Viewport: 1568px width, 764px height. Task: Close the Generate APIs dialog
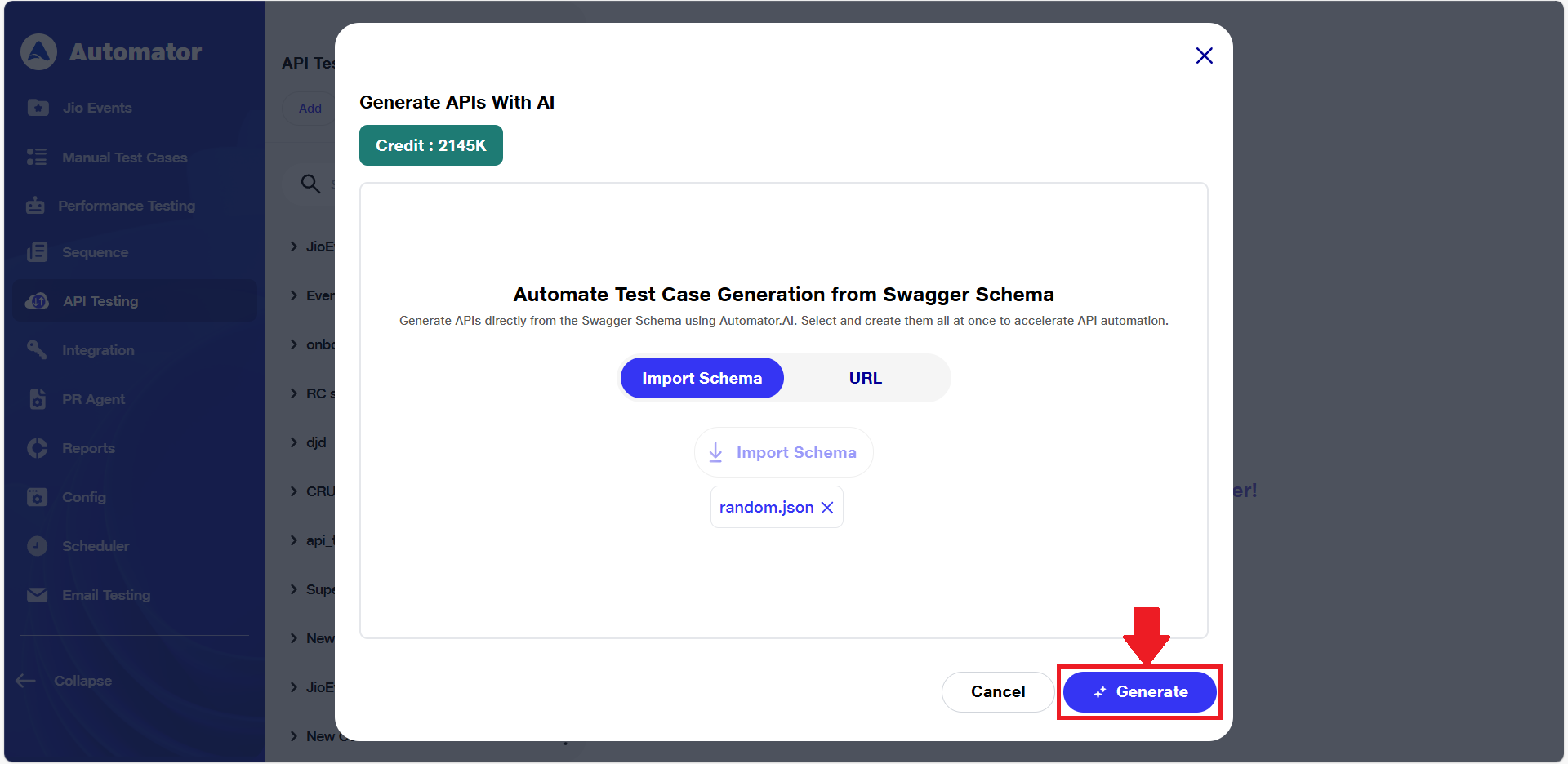(x=1204, y=56)
